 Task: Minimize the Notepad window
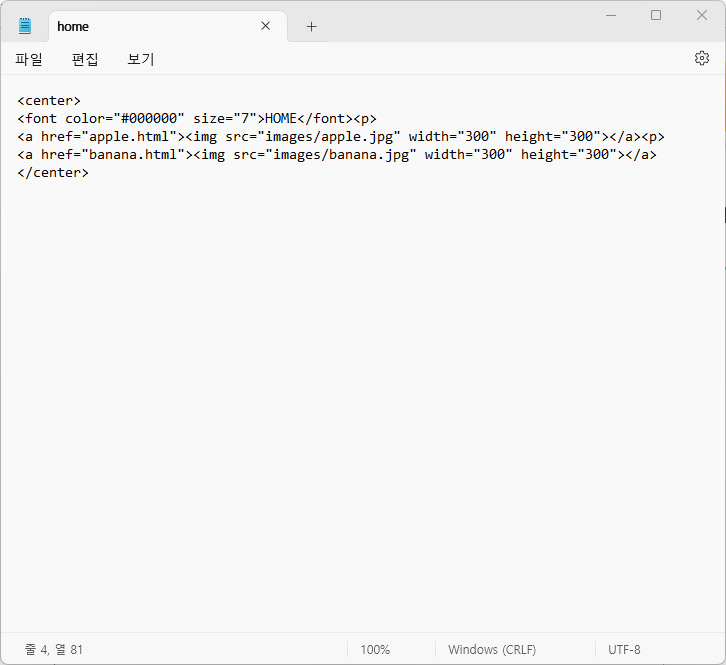[611, 15]
